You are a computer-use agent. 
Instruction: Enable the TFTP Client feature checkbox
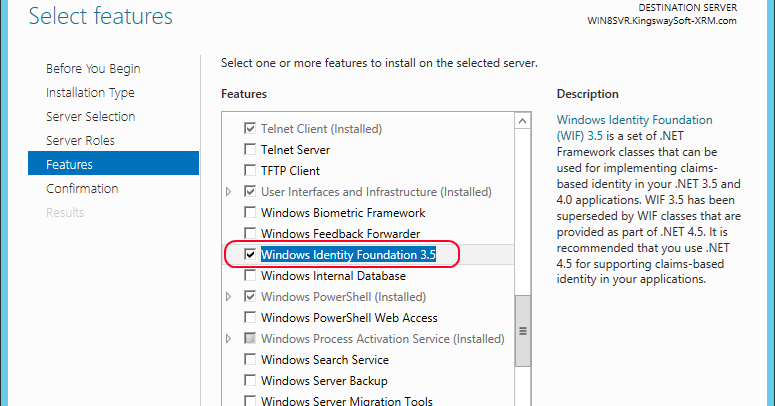[250, 171]
